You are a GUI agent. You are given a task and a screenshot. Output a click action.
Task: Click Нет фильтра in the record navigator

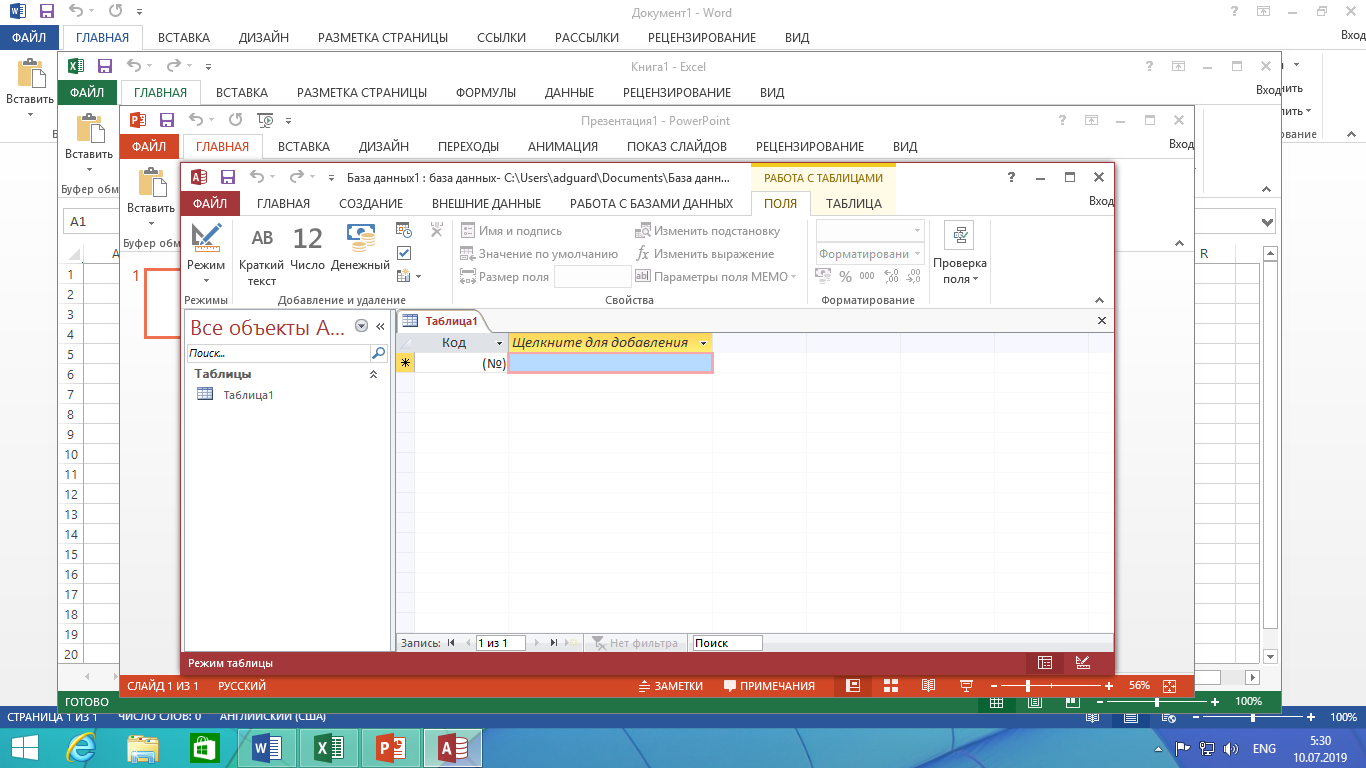point(634,643)
